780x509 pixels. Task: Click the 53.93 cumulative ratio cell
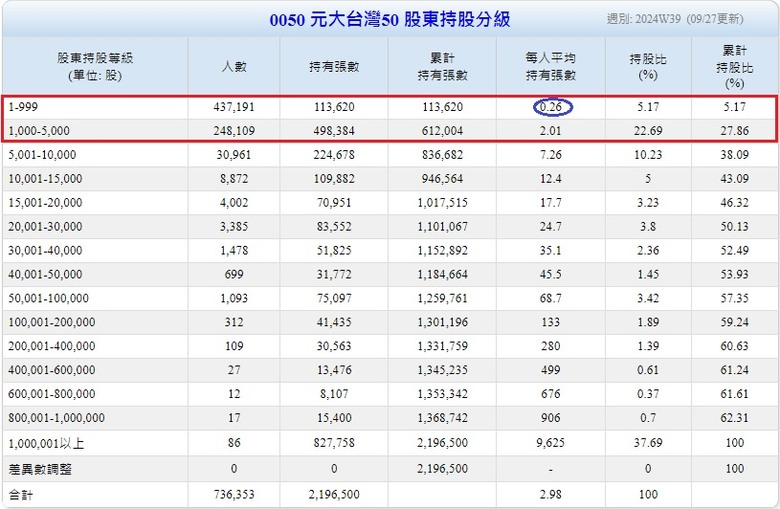[x=734, y=274]
